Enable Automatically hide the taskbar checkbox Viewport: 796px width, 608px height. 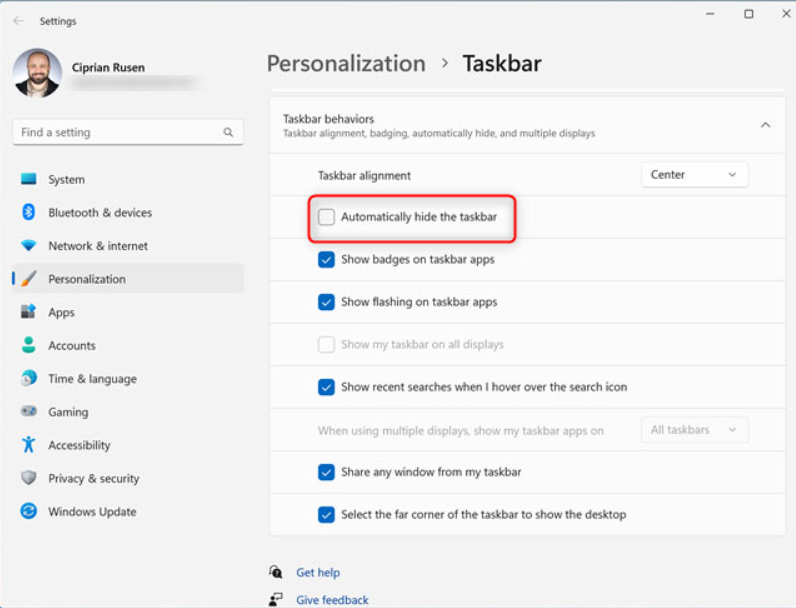pos(327,217)
